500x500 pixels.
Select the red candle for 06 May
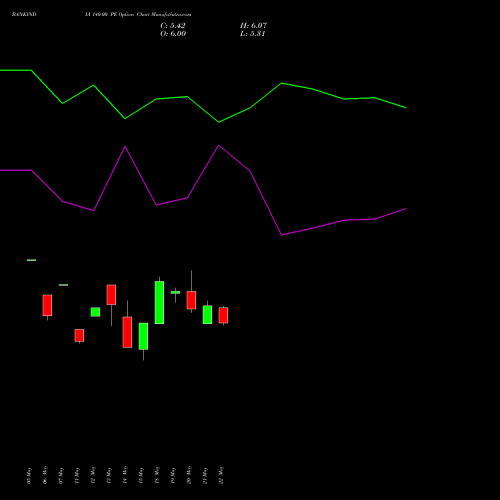click(47, 305)
